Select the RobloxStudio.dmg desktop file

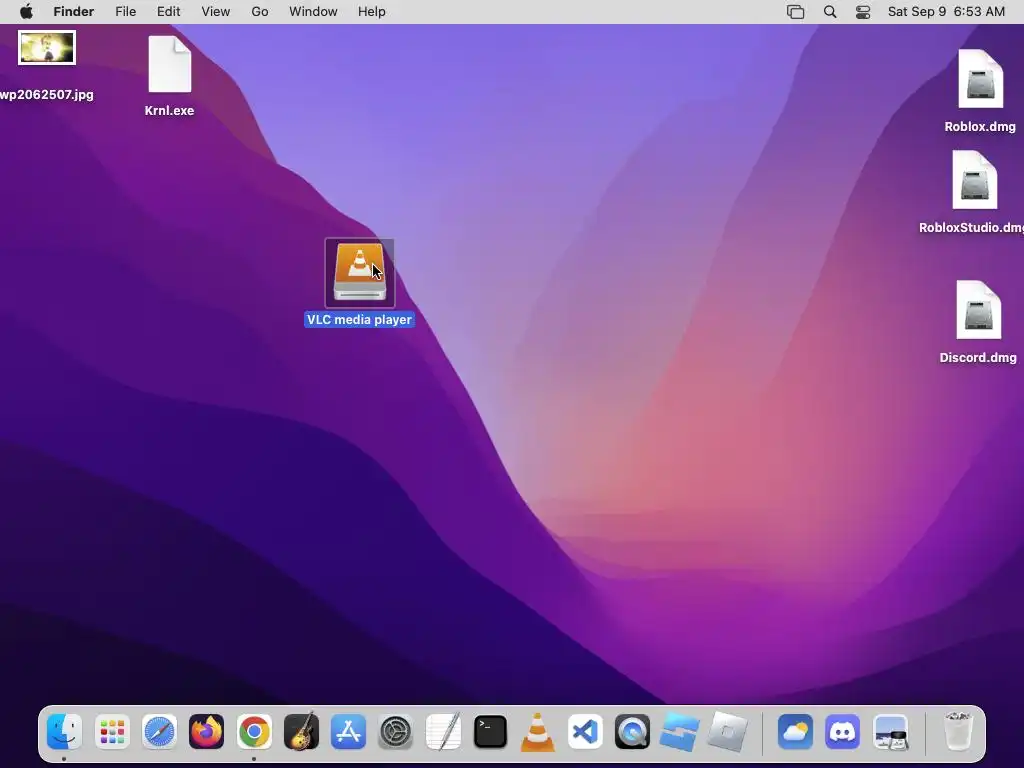(974, 180)
